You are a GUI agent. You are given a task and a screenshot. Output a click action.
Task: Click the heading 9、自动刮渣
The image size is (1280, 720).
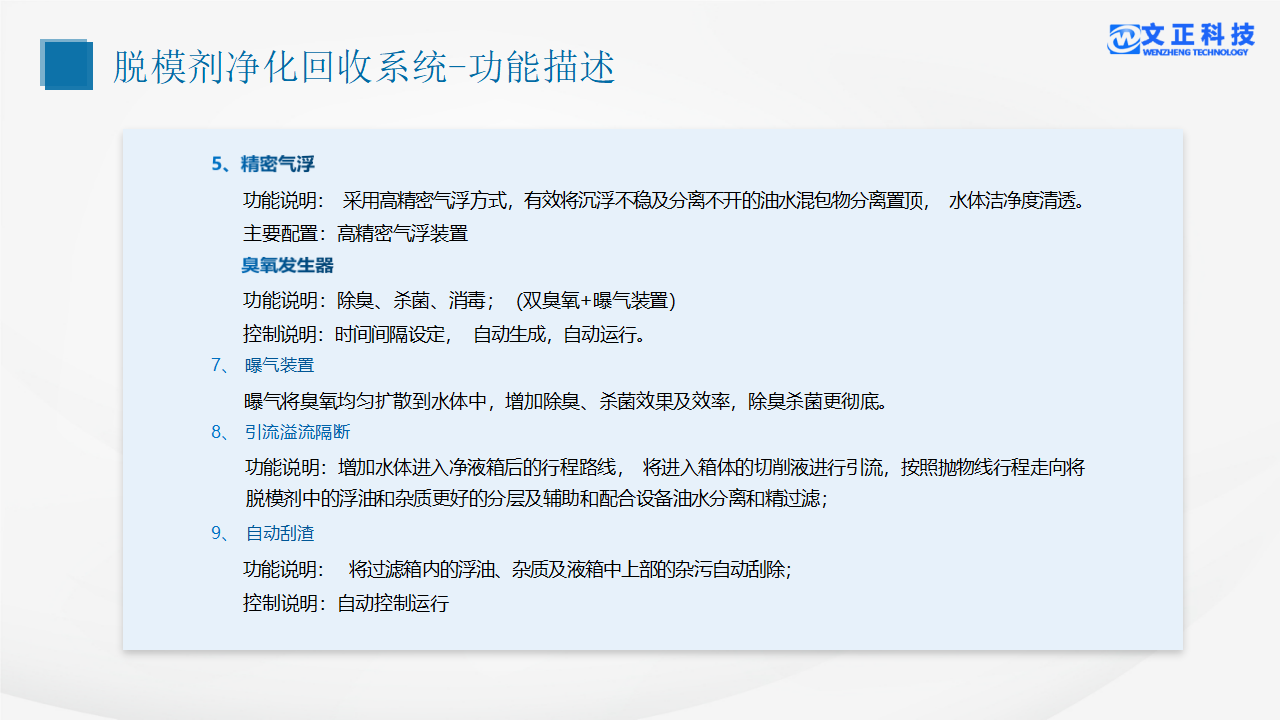click(x=263, y=533)
